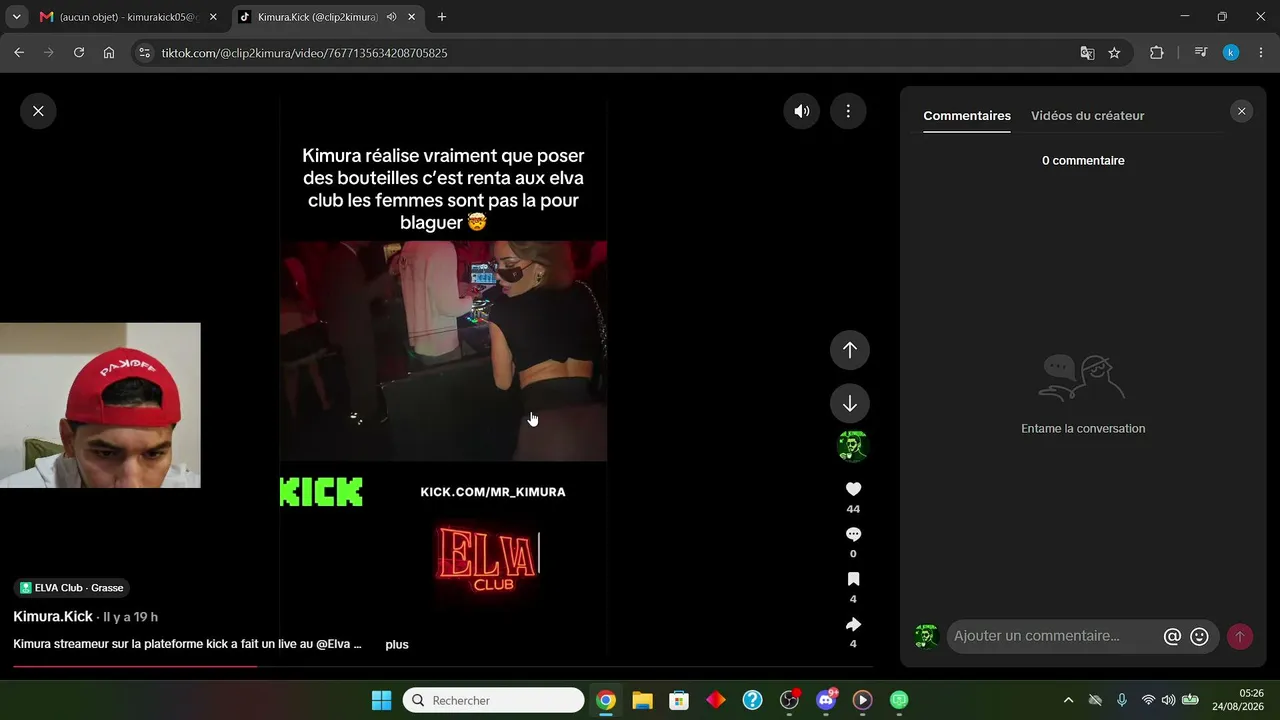Image resolution: width=1280 pixels, height=720 pixels.
Task: Open a new browser tab
Action: point(442,17)
